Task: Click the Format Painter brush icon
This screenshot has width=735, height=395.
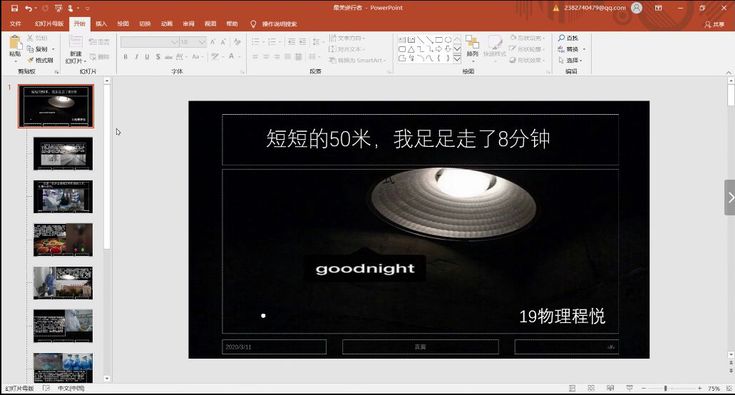Action: [x=31, y=60]
